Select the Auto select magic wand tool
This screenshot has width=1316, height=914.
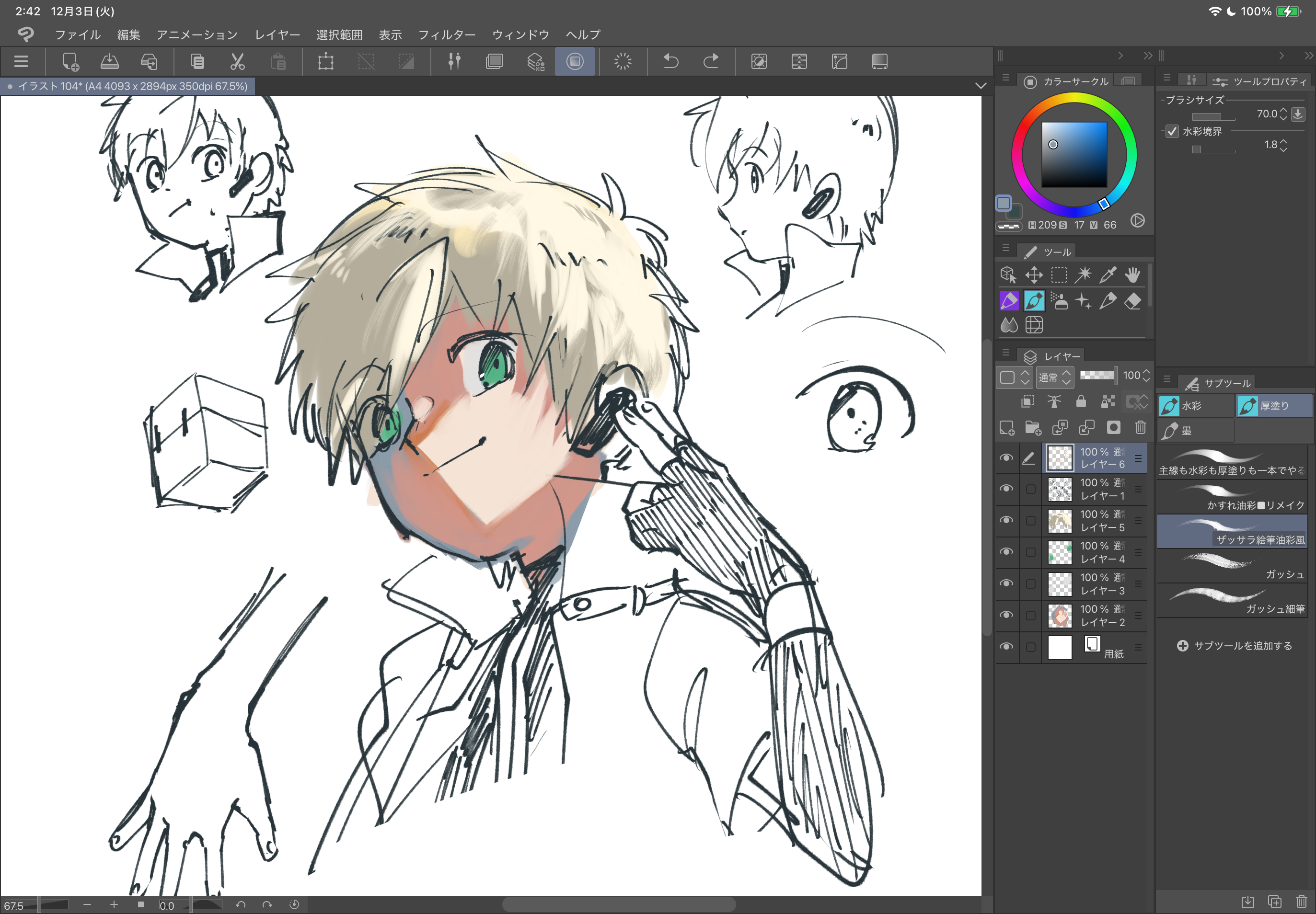click(x=1083, y=275)
